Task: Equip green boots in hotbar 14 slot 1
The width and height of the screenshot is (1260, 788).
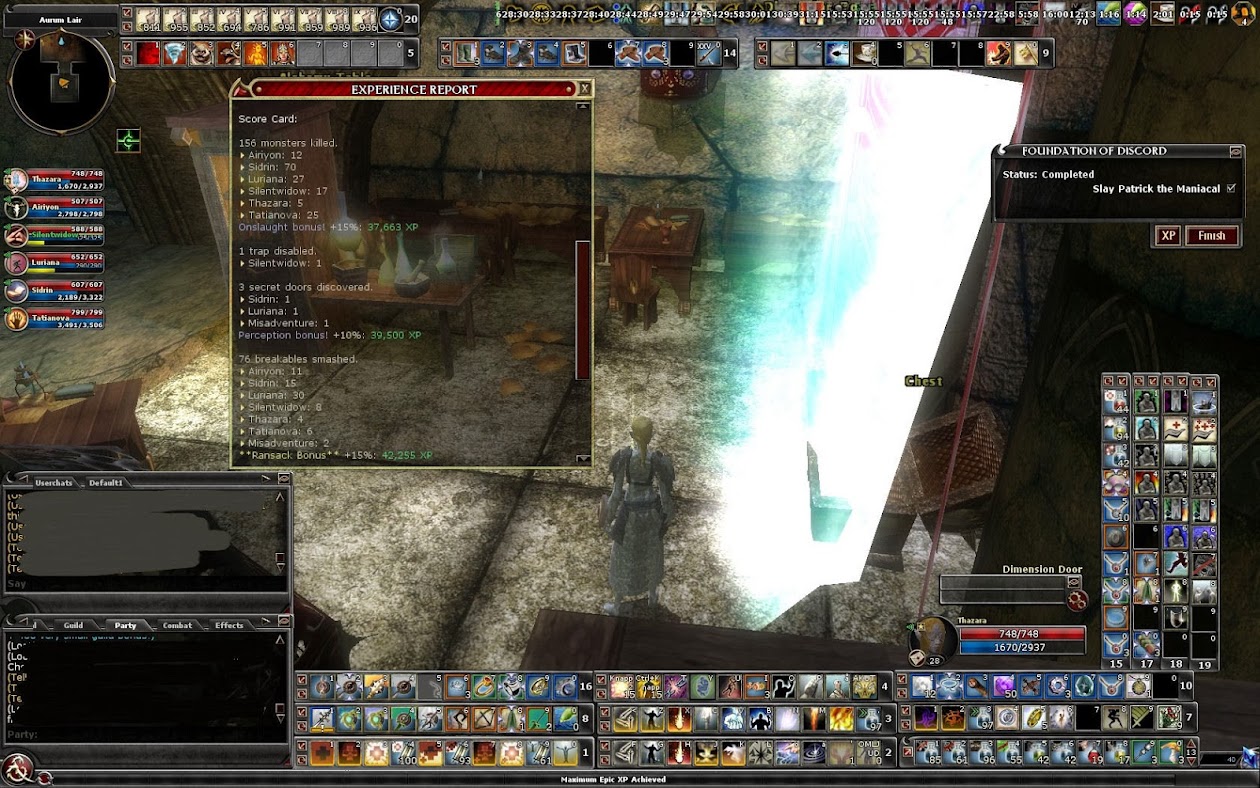Action: [466, 53]
